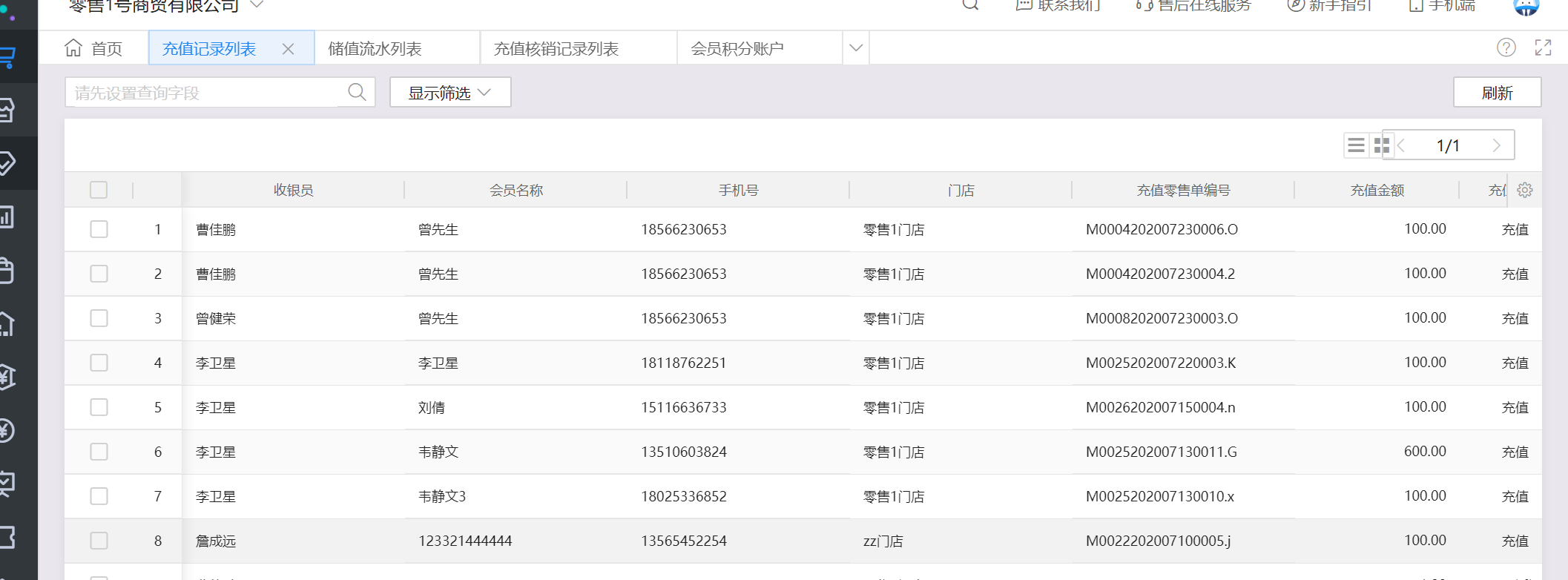
Task: Enter fullscreen with the expand icon
Action: [x=1543, y=48]
